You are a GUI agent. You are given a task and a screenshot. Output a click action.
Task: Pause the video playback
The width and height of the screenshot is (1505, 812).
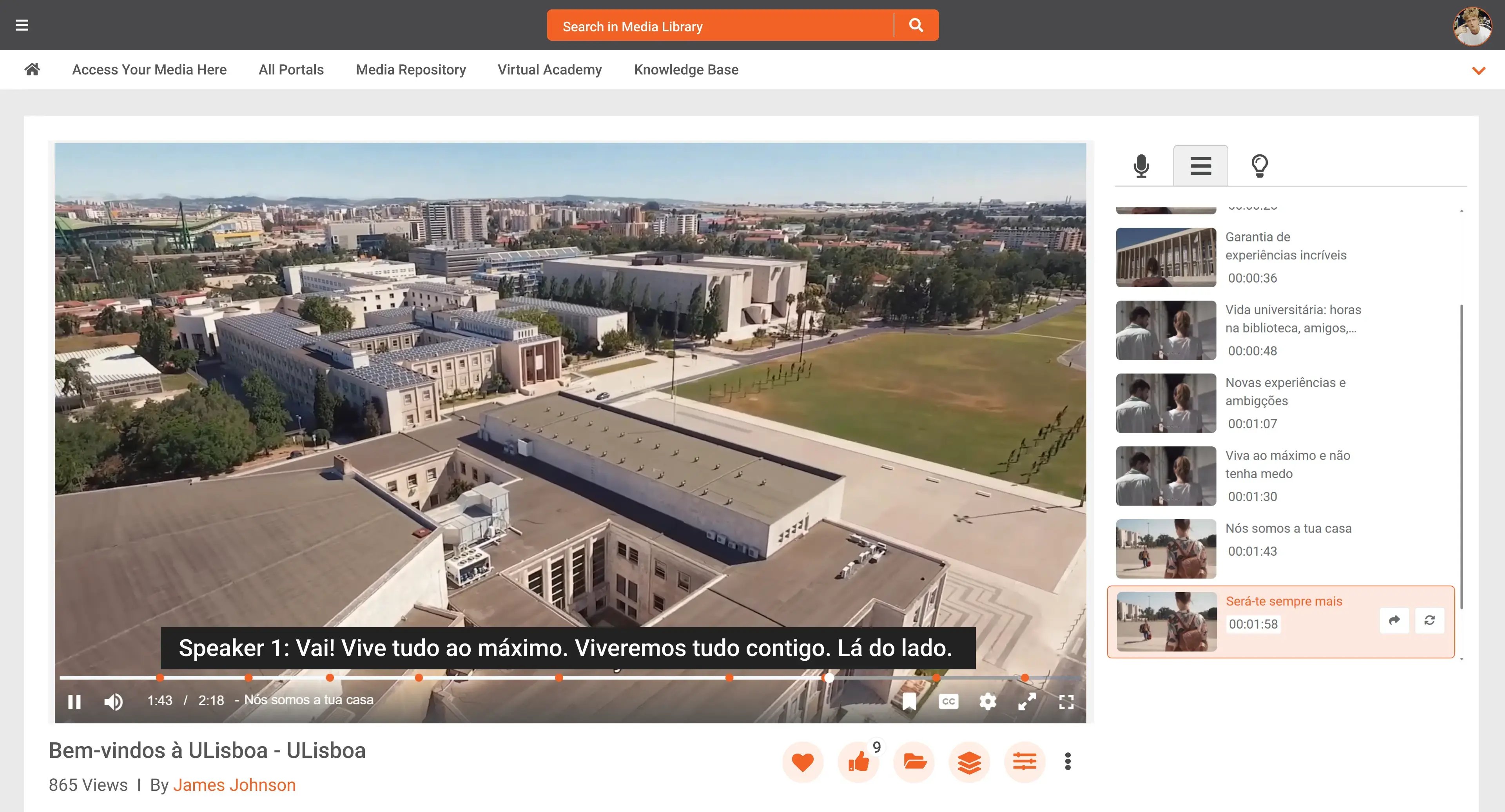(x=74, y=701)
